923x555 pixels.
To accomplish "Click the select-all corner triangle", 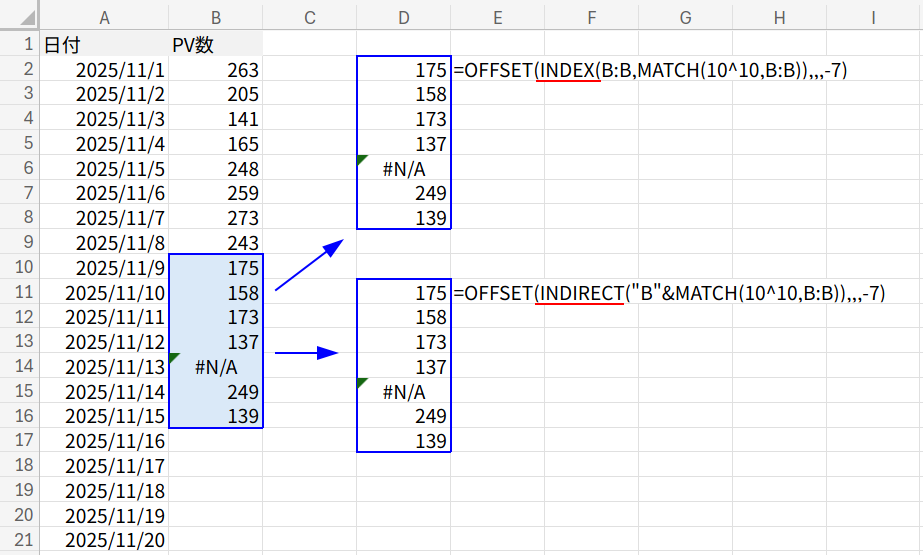I will (x=20, y=16).
